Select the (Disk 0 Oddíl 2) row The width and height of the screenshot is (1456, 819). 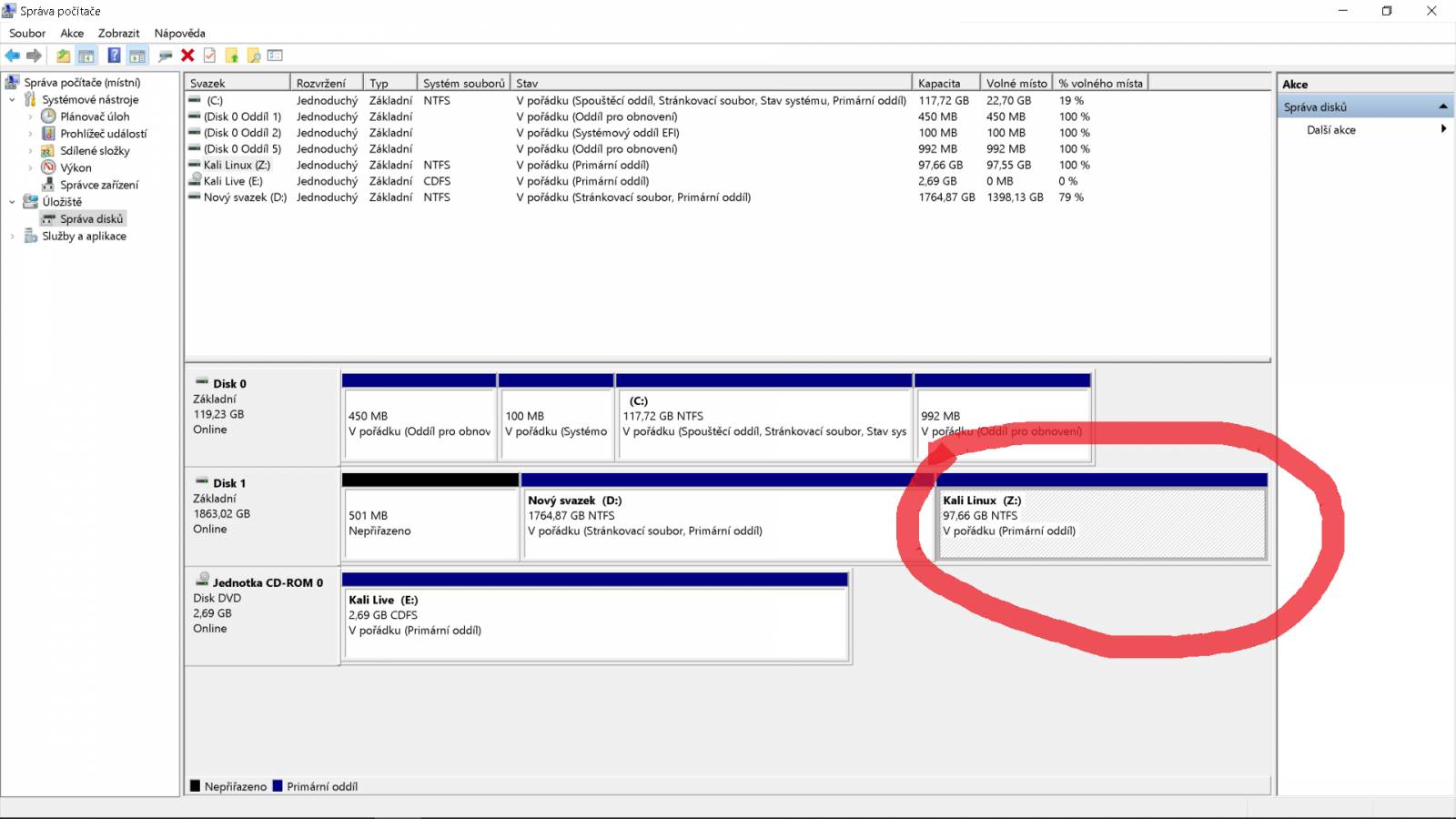point(728,133)
